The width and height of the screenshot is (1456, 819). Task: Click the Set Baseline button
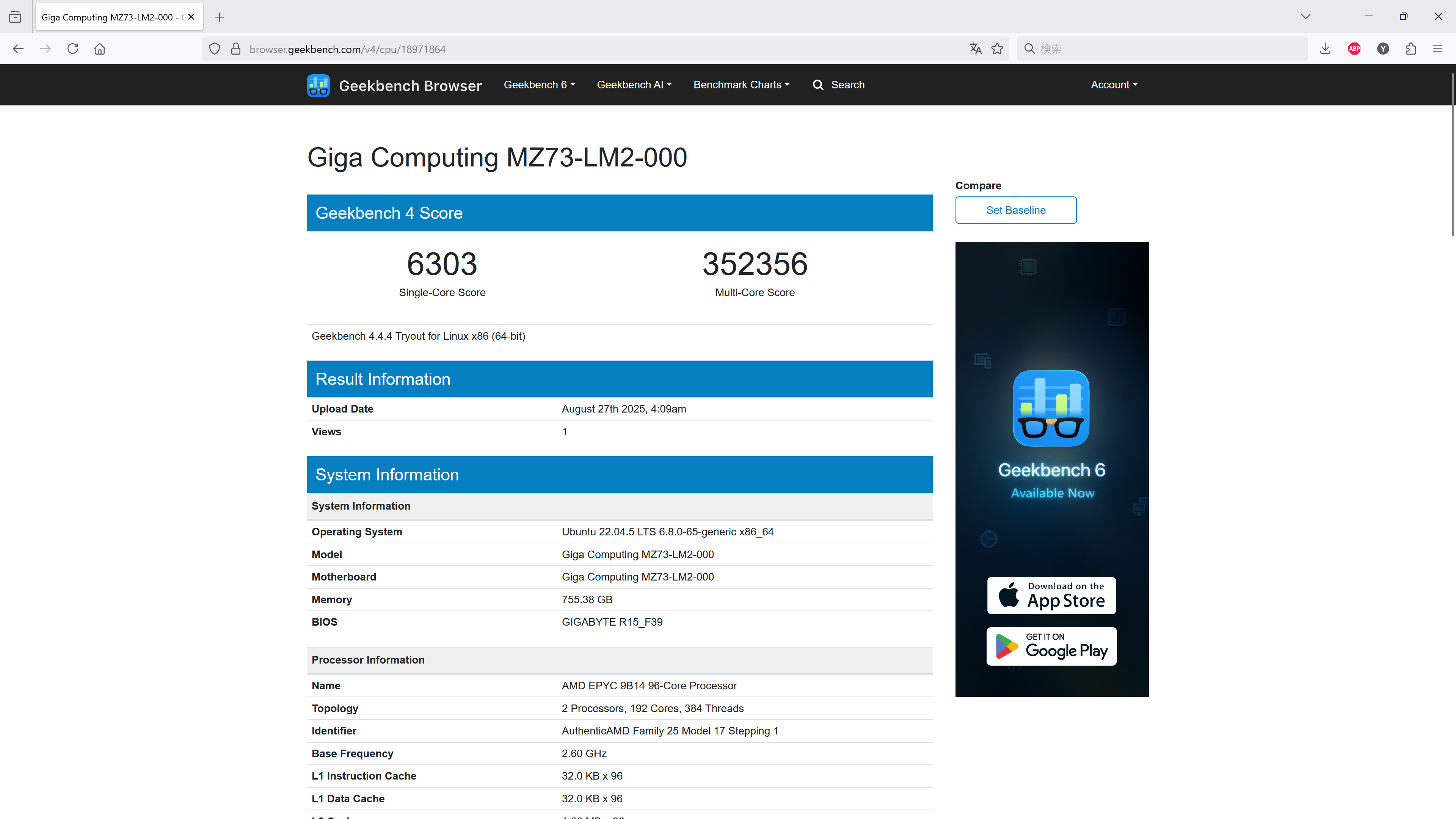tap(1015, 210)
